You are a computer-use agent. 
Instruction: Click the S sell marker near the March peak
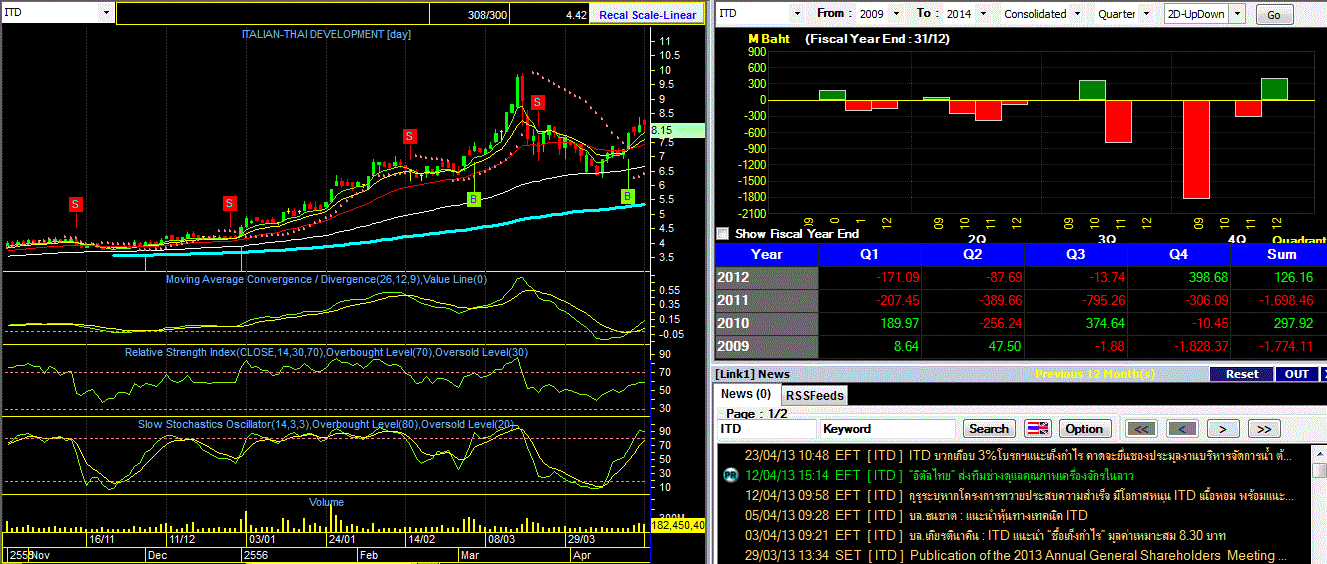[x=537, y=102]
